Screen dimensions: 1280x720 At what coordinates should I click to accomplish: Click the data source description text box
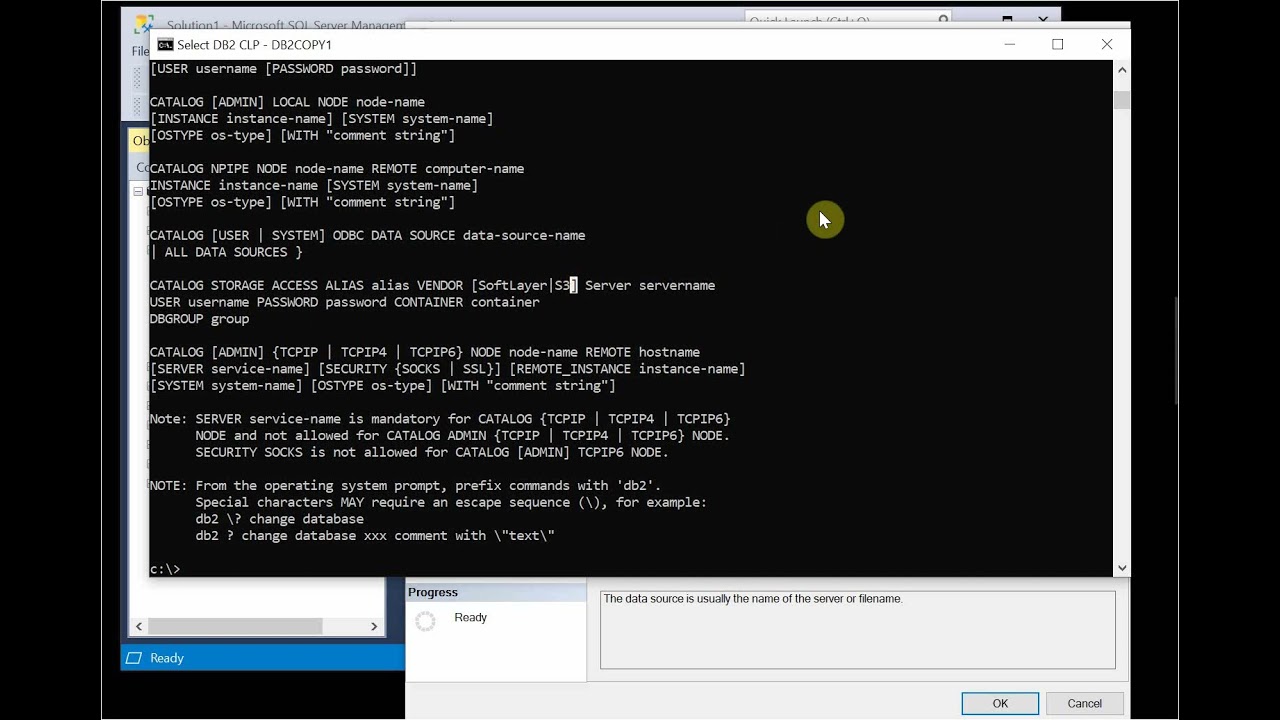[858, 629]
